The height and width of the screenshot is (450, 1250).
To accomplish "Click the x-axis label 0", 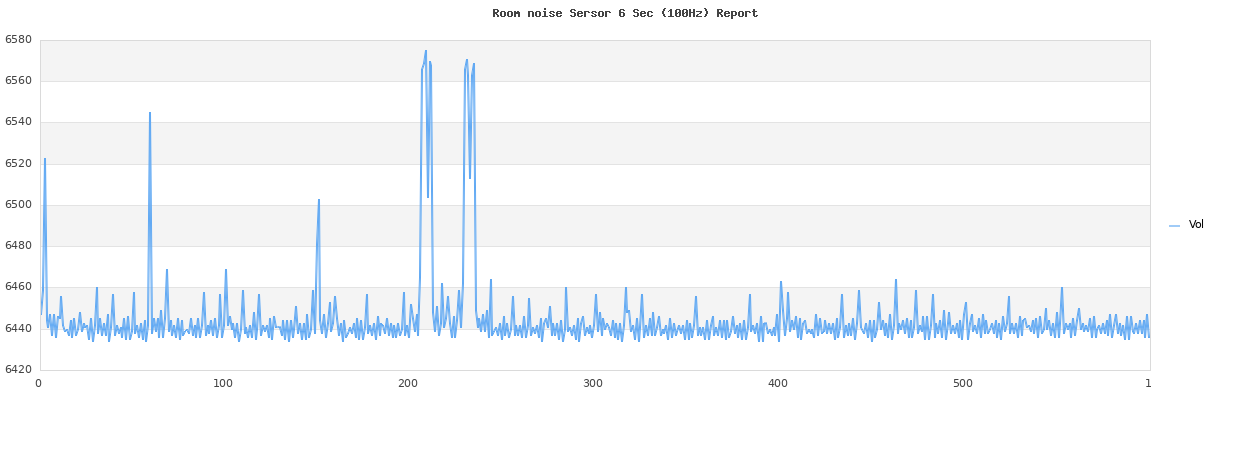I will 39,383.
